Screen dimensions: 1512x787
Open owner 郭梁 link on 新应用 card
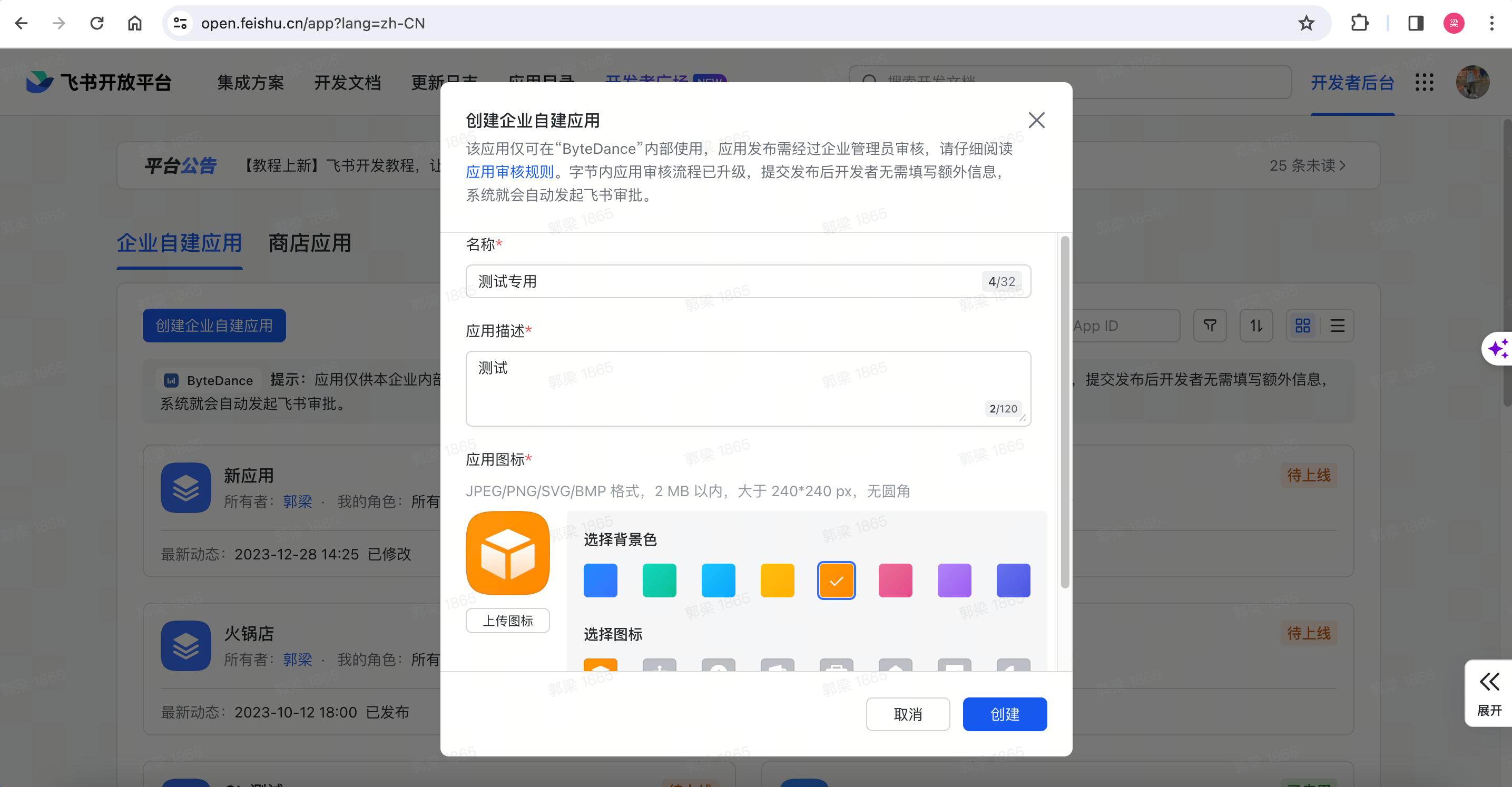(x=298, y=502)
